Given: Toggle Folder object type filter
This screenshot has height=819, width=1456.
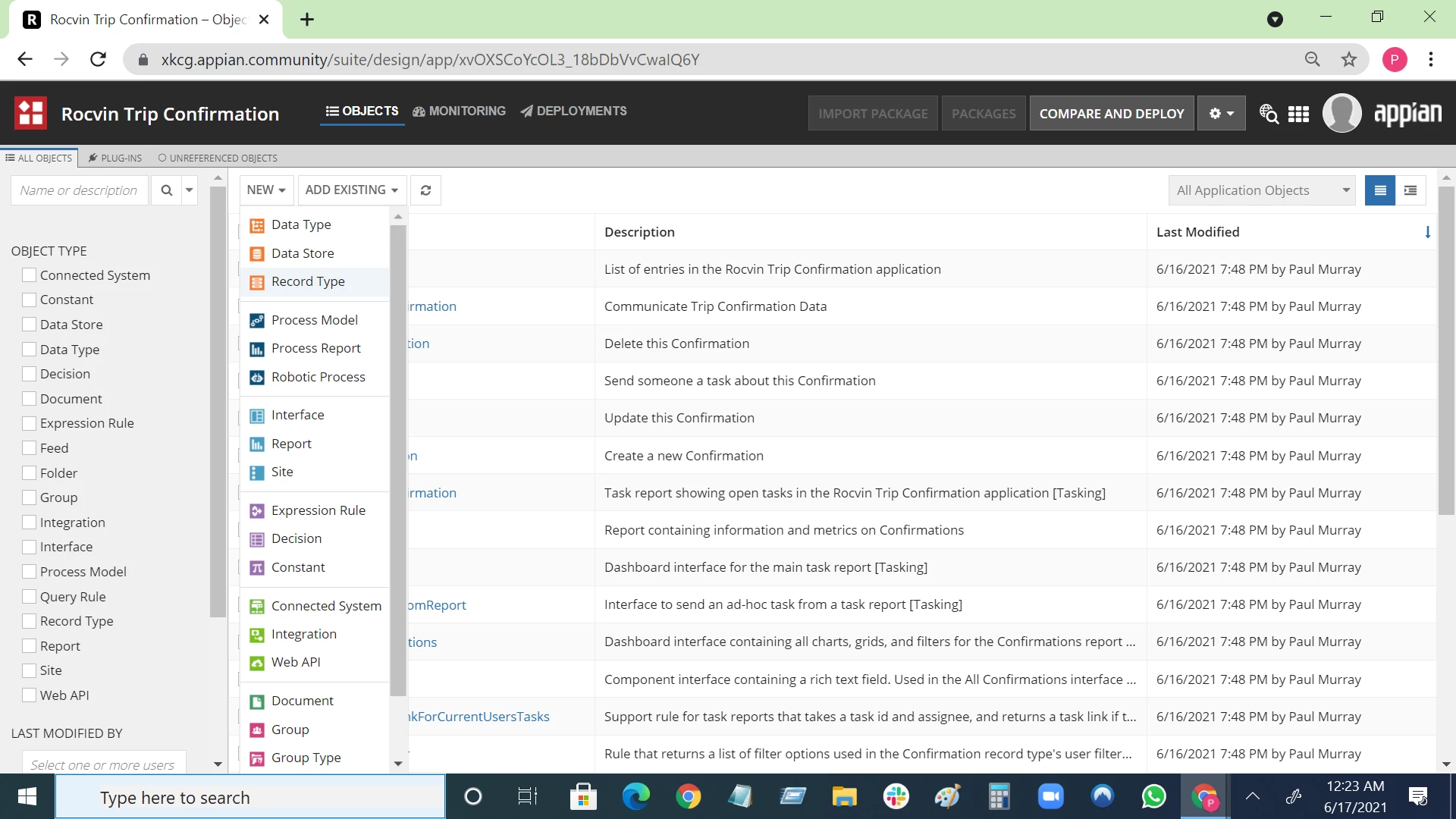Looking at the screenshot, I should (29, 473).
